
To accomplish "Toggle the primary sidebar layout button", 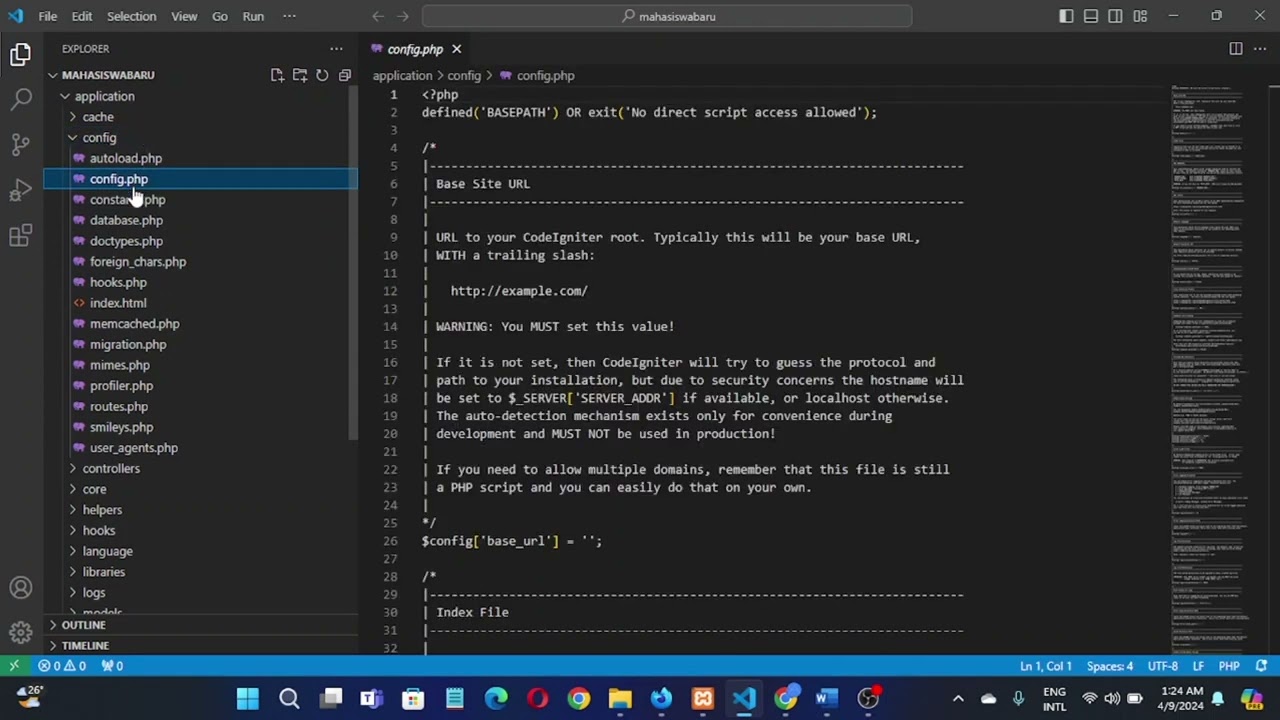I will pos(1066,16).
